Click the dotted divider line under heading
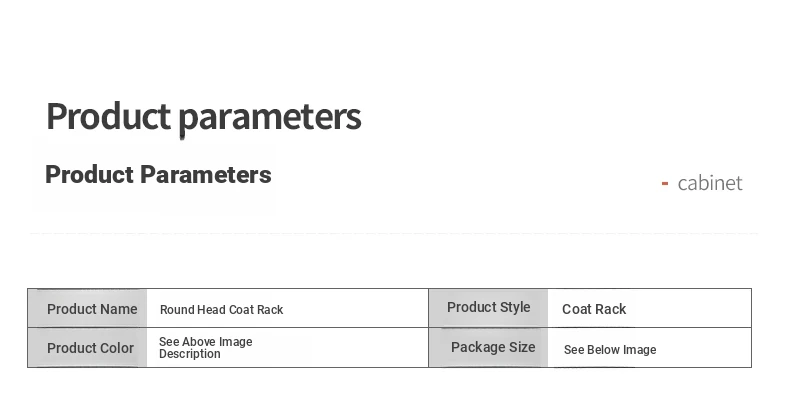 [x=394, y=233]
